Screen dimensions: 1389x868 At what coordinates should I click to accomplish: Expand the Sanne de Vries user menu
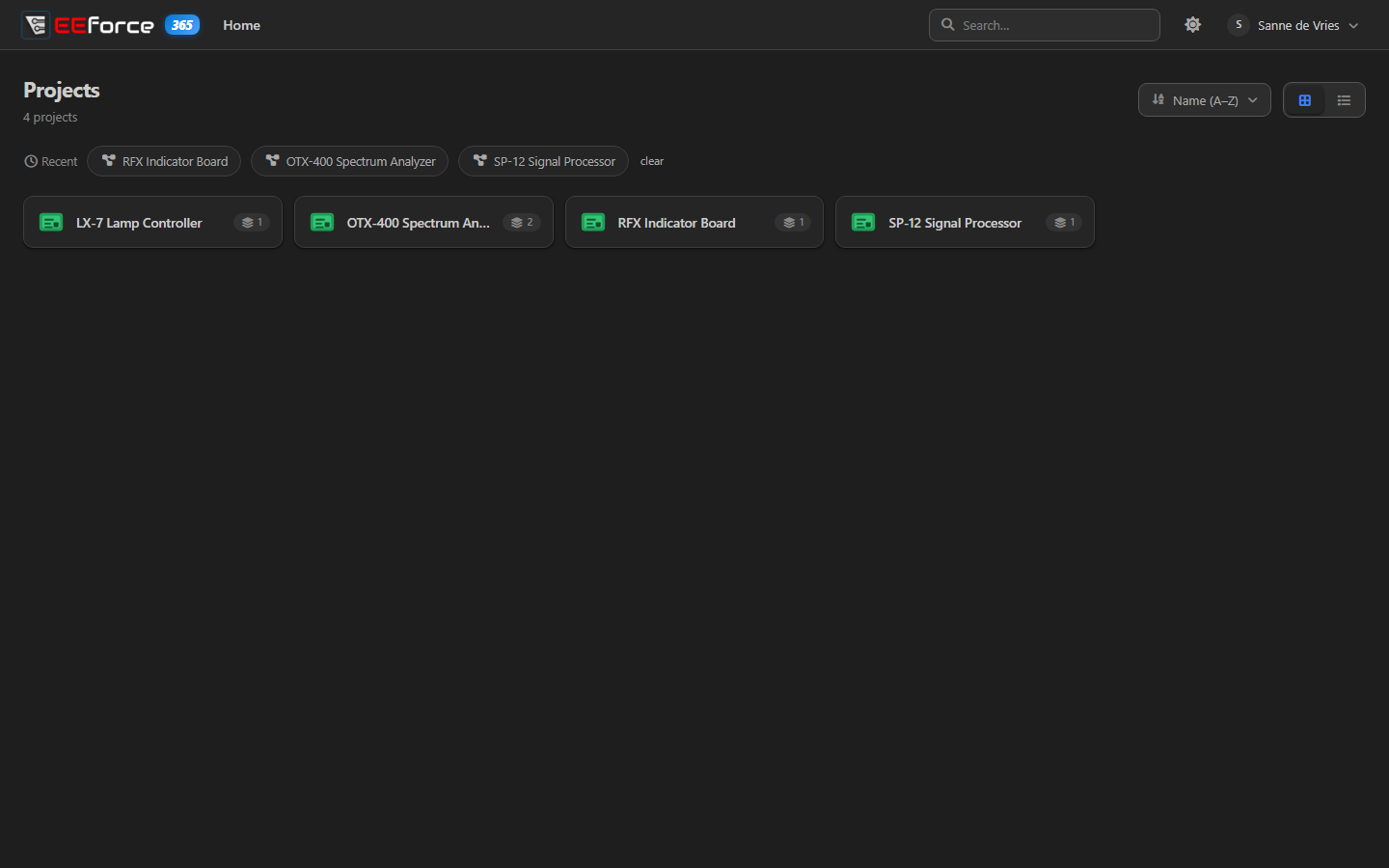pyautogui.click(x=1294, y=25)
